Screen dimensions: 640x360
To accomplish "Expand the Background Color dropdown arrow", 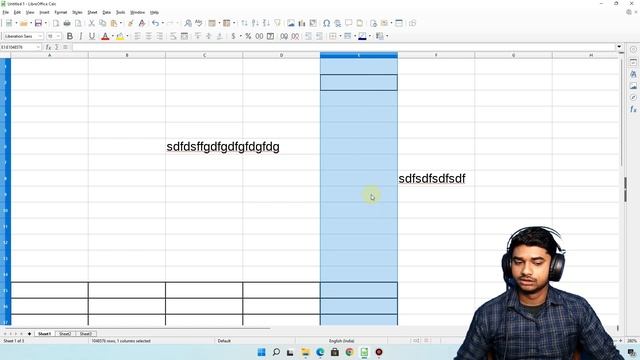I will 127,36.
